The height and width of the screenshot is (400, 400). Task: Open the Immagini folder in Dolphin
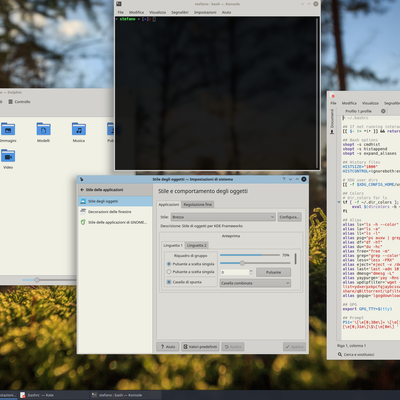click(x=8, y=132)
